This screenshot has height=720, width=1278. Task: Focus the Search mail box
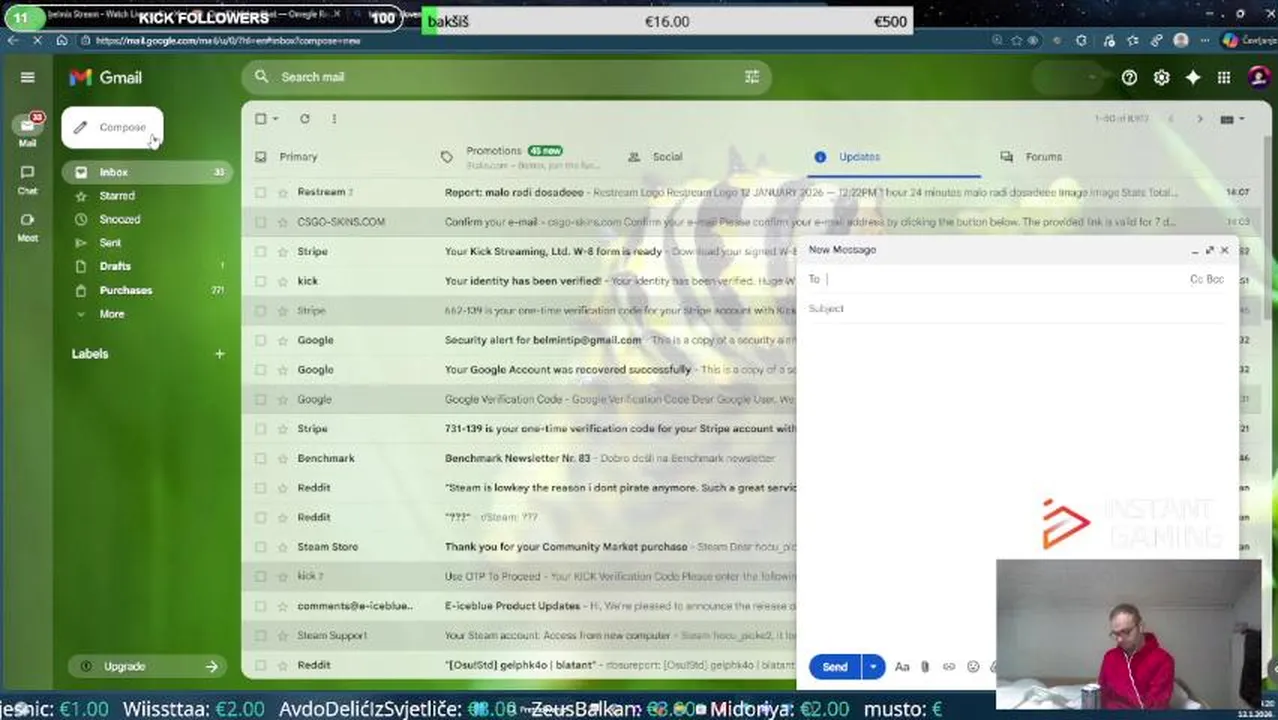(x=505, y=77)
